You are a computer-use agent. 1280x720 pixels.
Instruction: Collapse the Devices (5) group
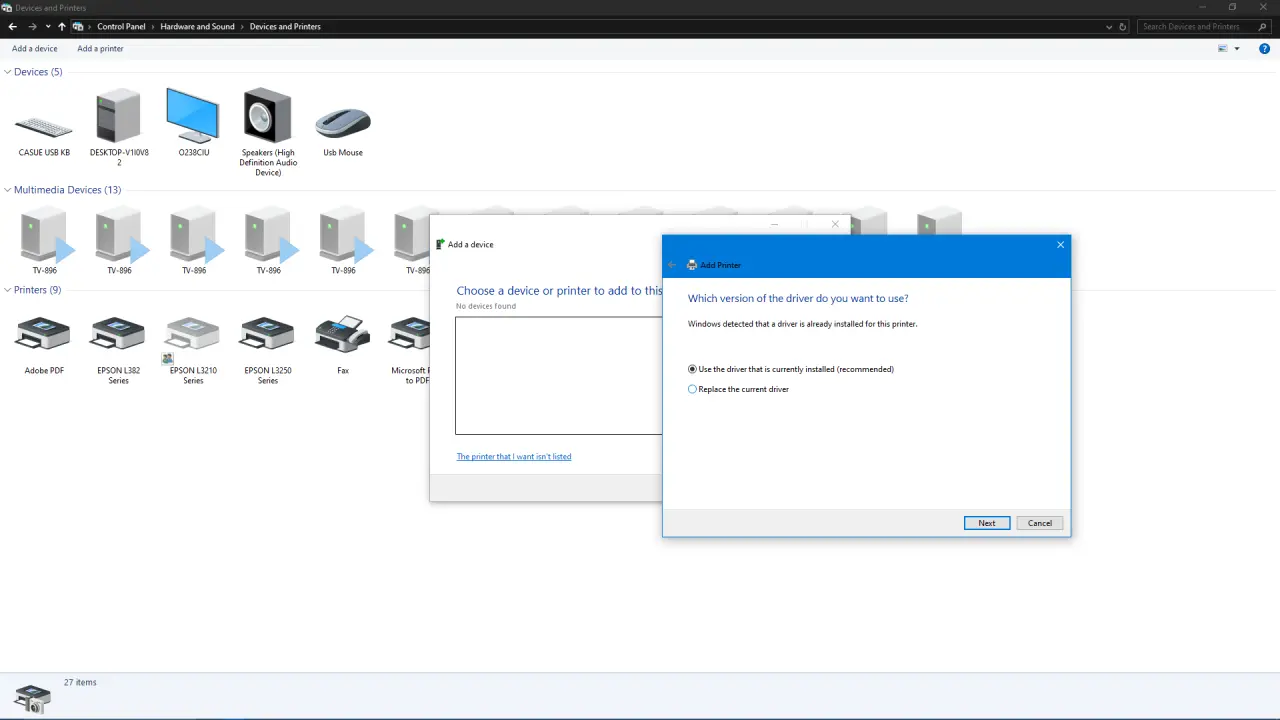coord(8,72)
